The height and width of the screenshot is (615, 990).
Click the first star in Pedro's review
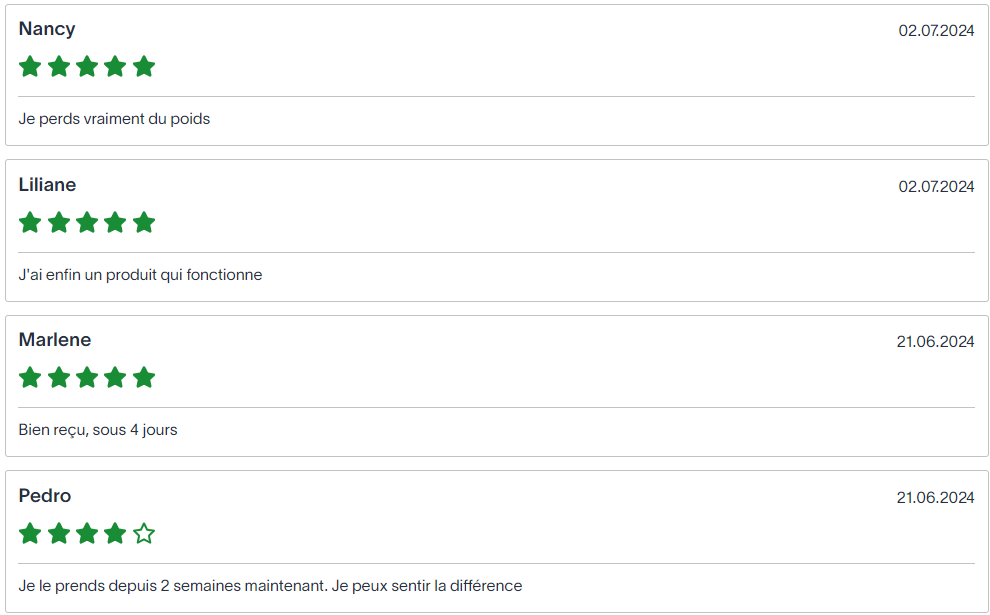coord(30,533)
